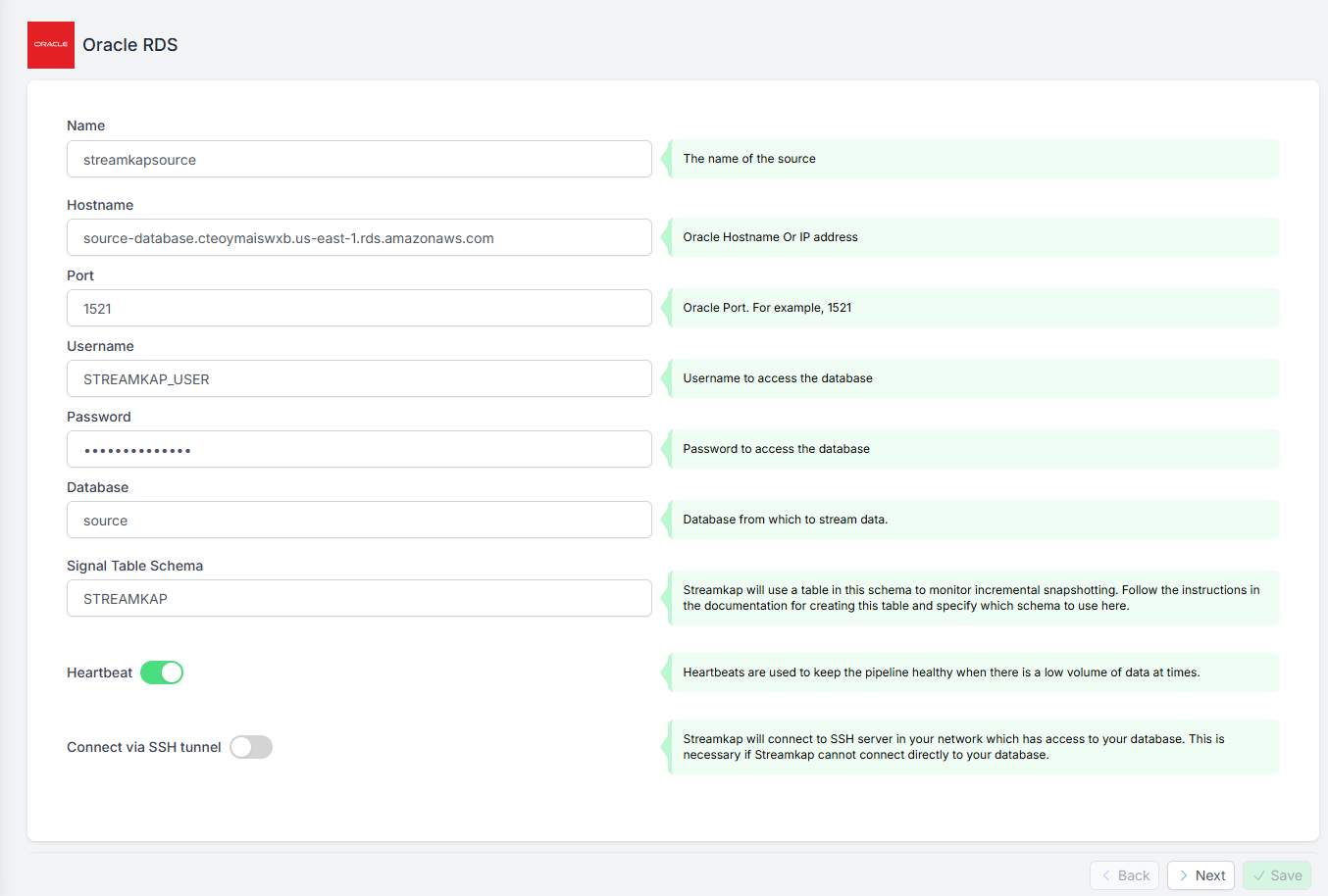Click the Heartbeats pipeline healthy help text

[x=942, y=672]
